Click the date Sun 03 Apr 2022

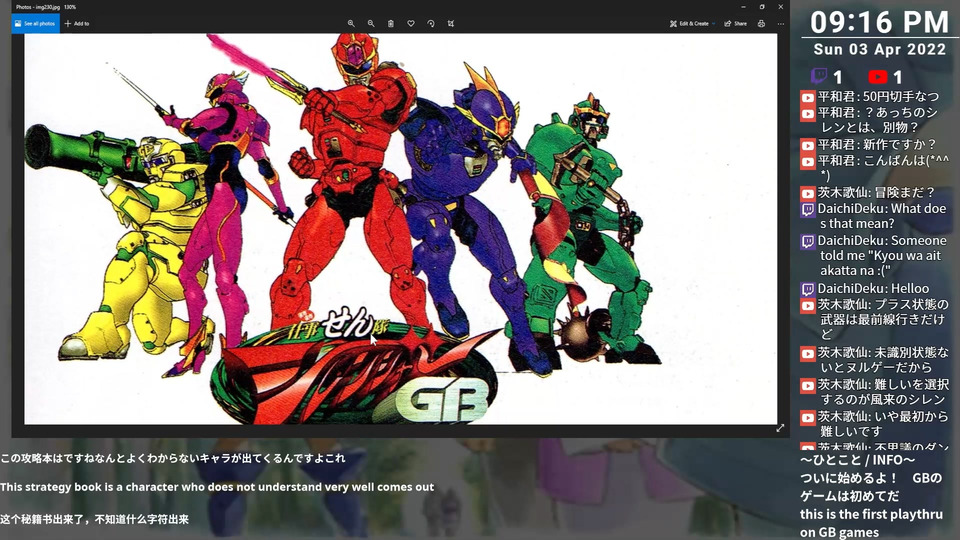click(879, 49)
